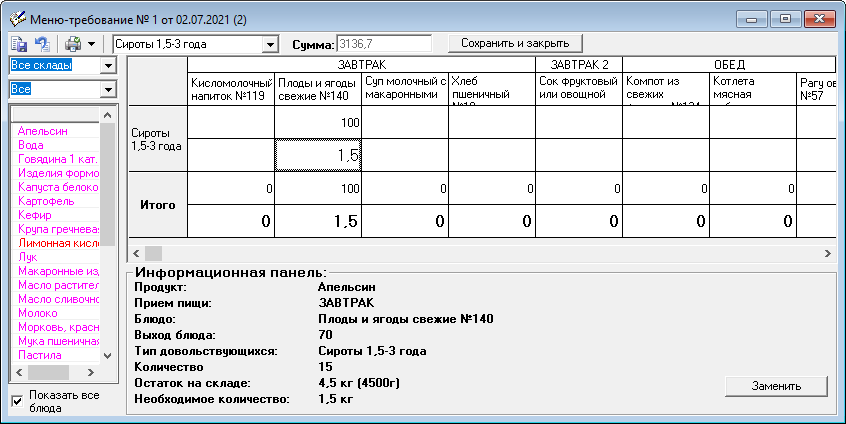The height and width of the screenshot is (424, 846).
Task: Click the printer icon
Action: pos(73,44)
